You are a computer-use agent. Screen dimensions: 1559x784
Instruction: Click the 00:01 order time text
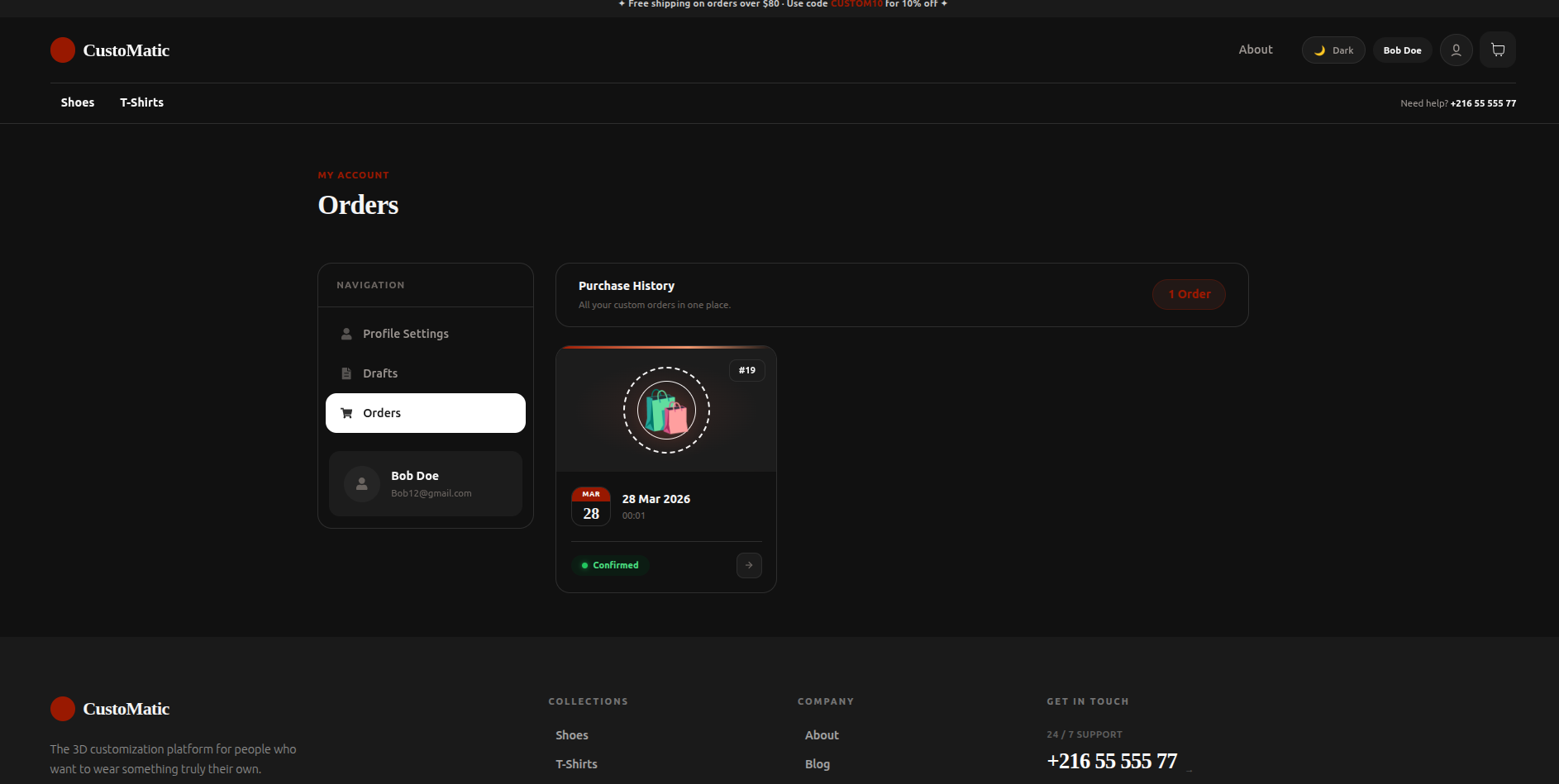634,516
